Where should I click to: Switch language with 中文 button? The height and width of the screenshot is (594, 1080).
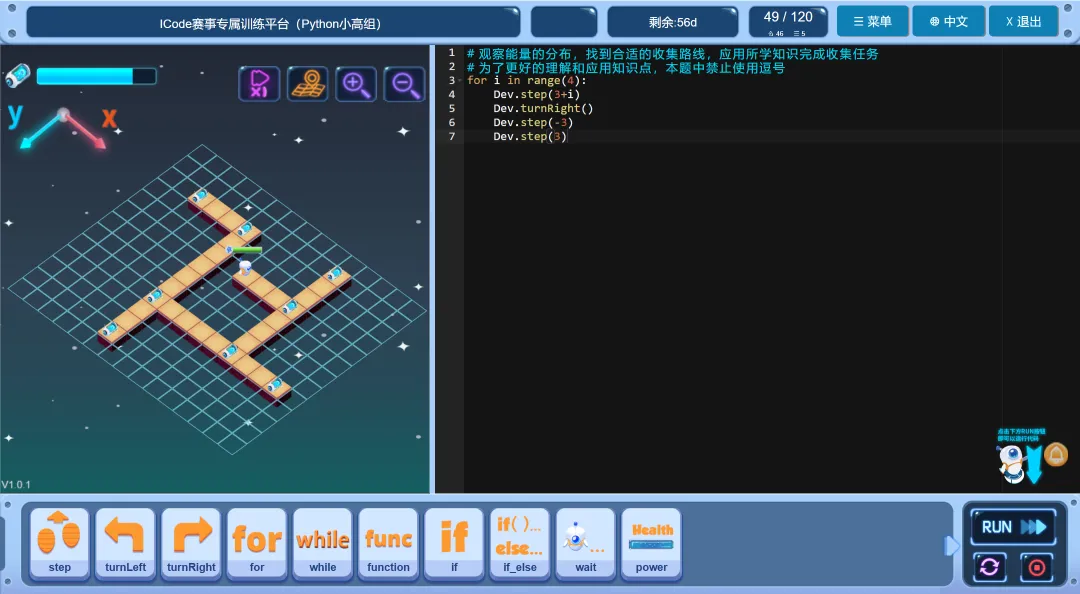948,21
